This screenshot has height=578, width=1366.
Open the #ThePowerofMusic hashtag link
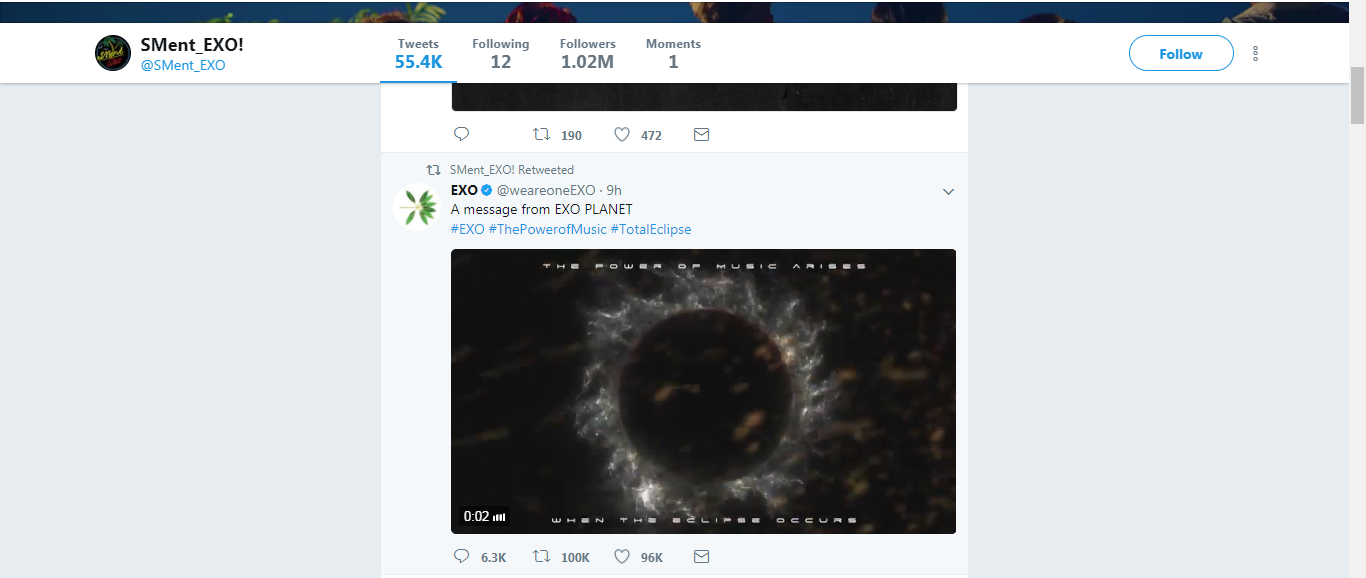point(547,229)
